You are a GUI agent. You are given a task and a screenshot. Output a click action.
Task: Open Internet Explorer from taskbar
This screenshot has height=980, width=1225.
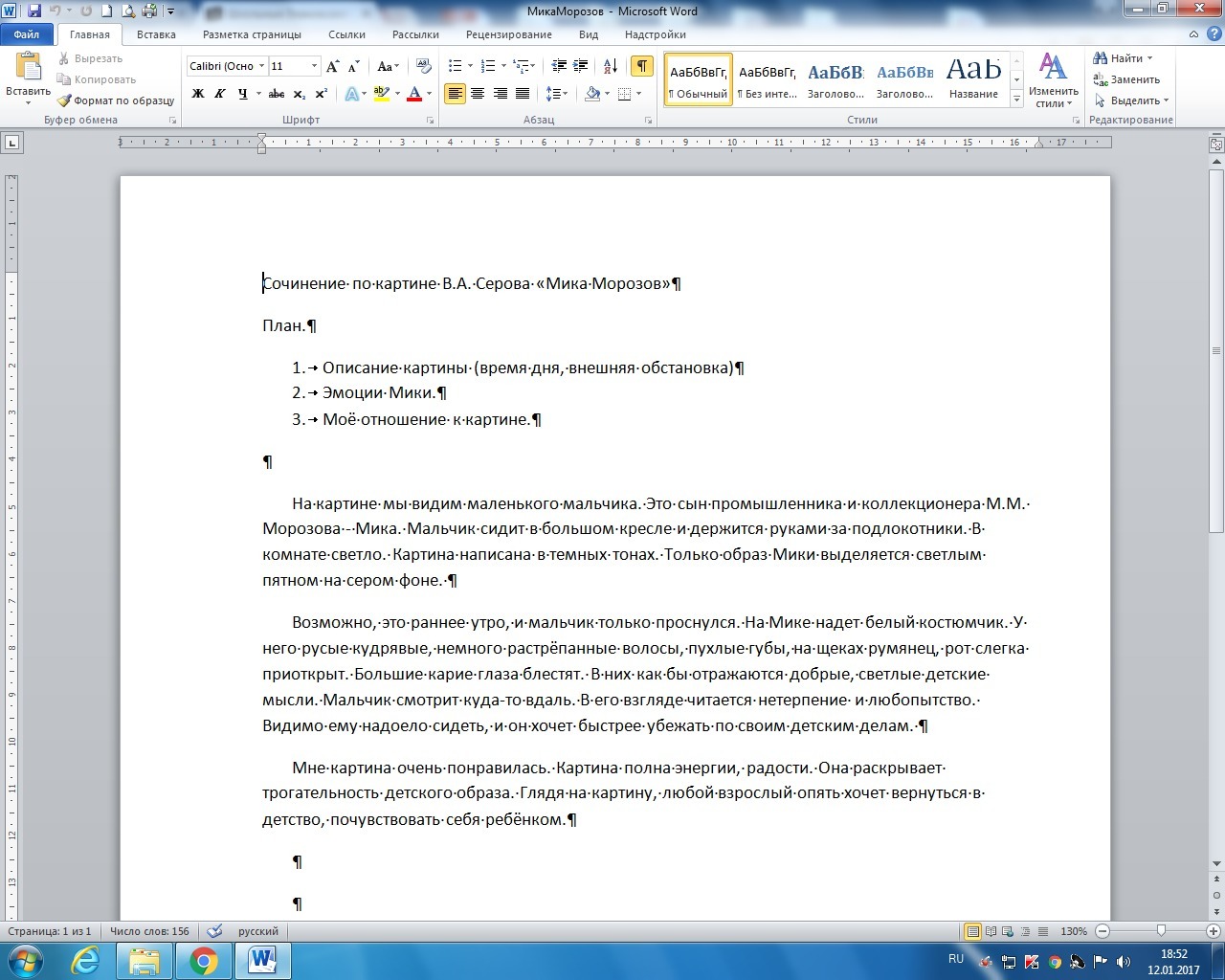(85, 961)
